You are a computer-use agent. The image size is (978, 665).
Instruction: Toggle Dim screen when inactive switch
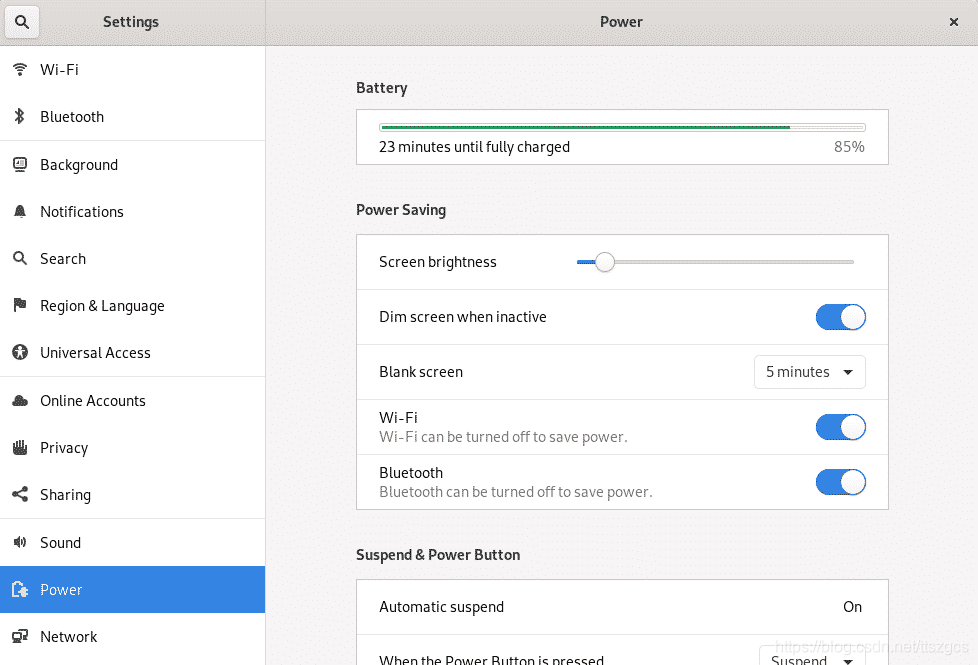coord(840,317)
